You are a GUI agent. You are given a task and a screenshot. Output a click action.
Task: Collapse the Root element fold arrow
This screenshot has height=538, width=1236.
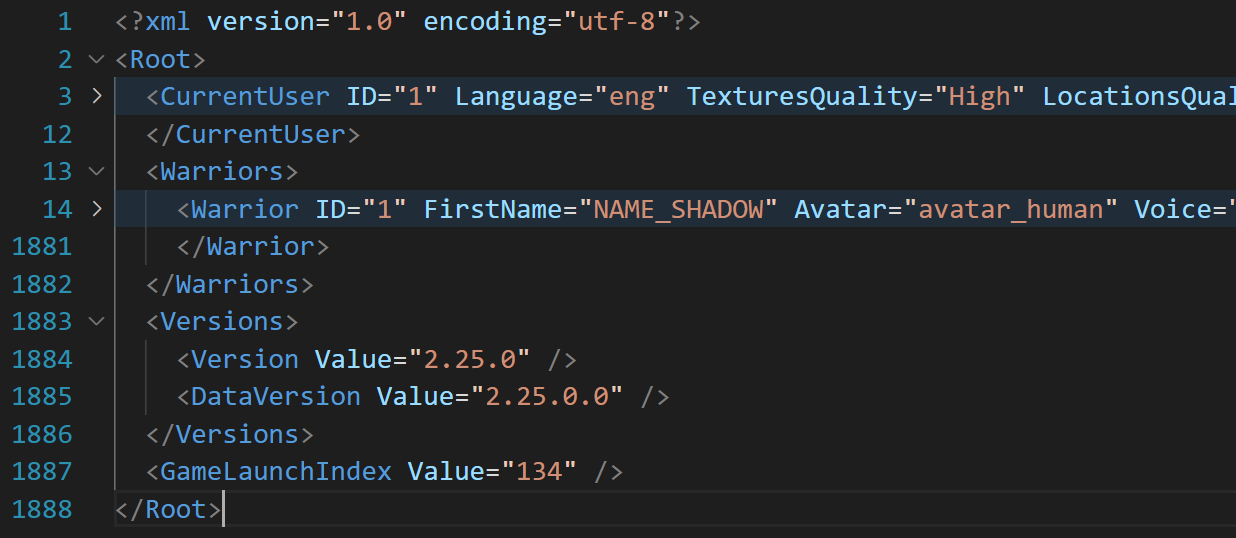pos(96,59)
